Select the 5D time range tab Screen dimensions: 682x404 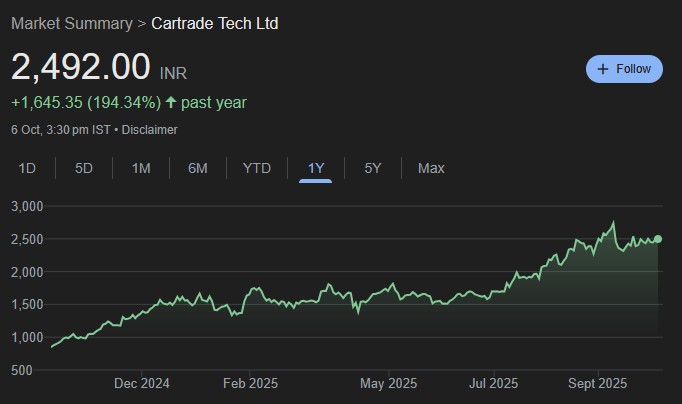coord(84,168)
